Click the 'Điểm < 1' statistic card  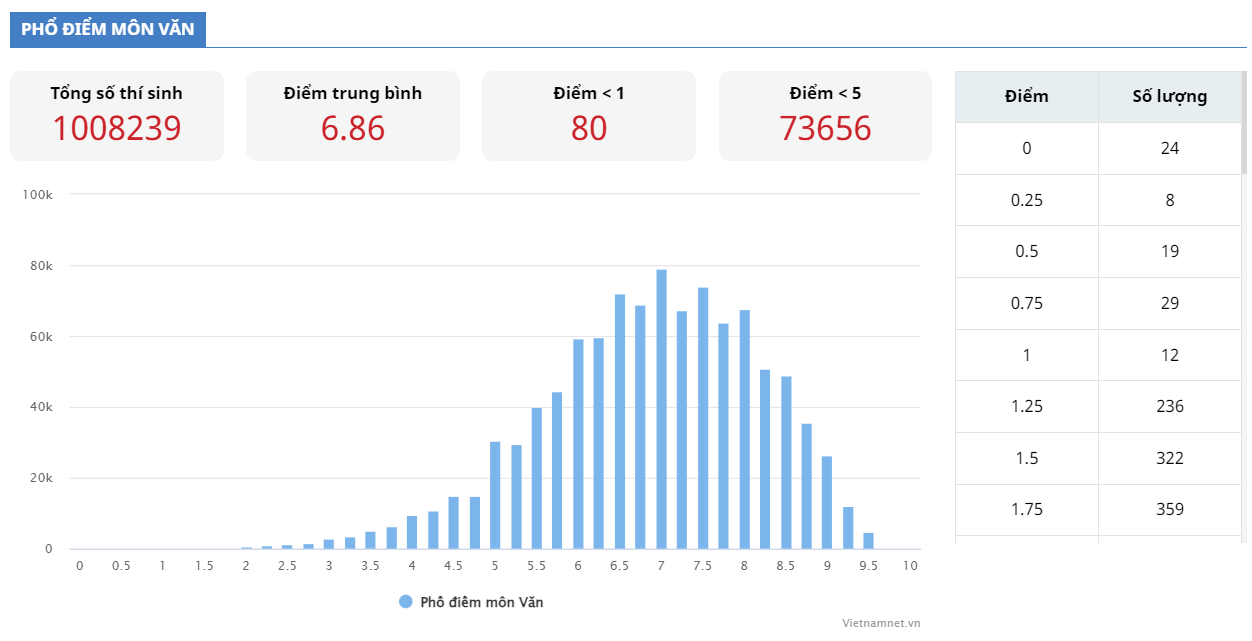pos(589,116)
